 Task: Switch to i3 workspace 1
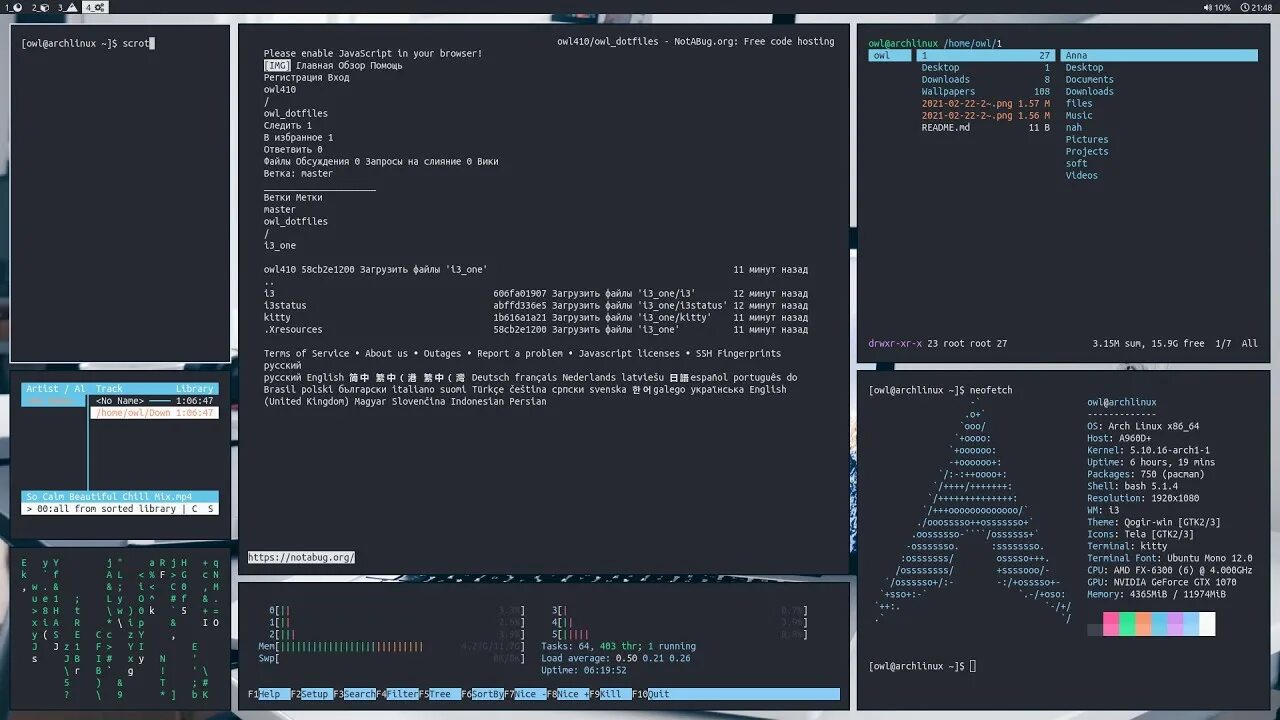[x=13, y=7]
